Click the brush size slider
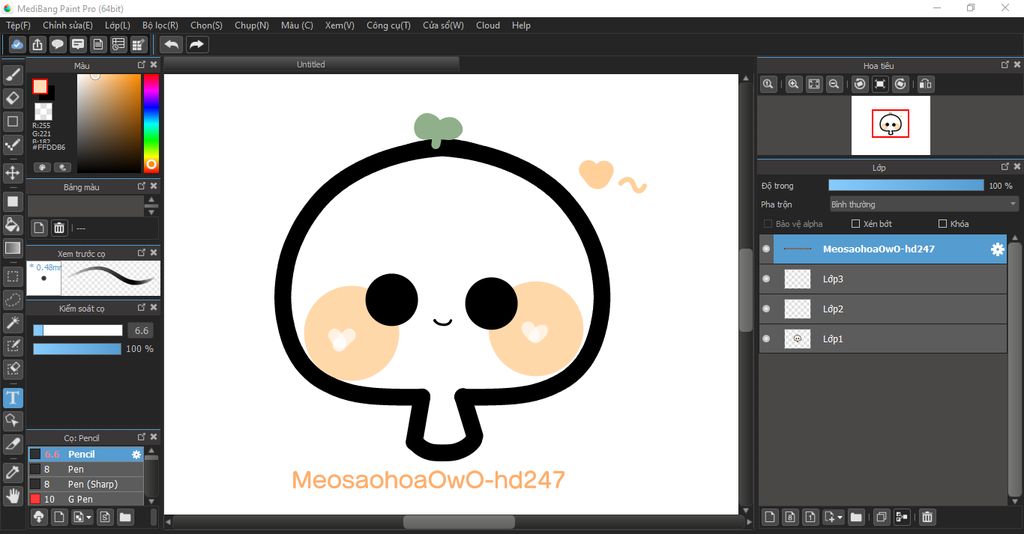 [x=78, y=330]
